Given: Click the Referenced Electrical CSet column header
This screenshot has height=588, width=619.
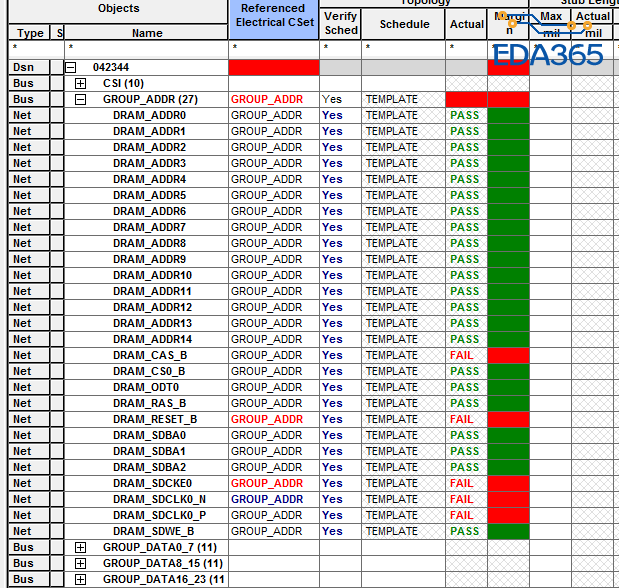Looking at the screenshot, I should pos(274,19).
